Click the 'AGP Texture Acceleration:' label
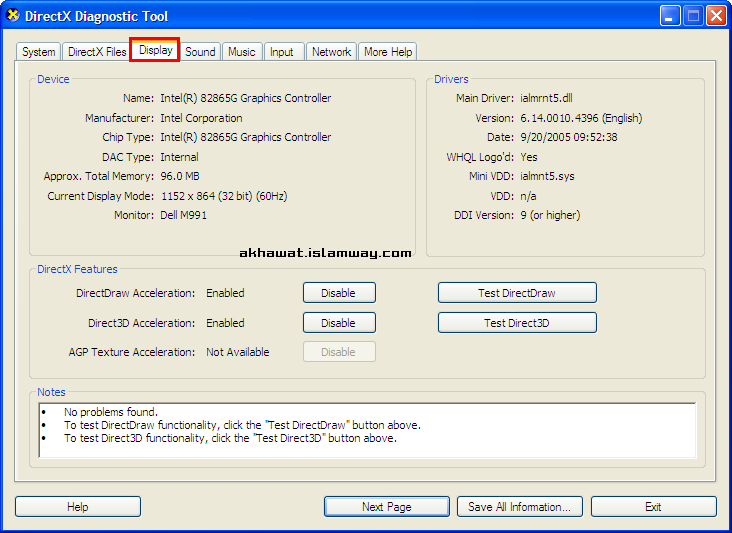Viewport: 732px width, 533px height. coord(132,352)
